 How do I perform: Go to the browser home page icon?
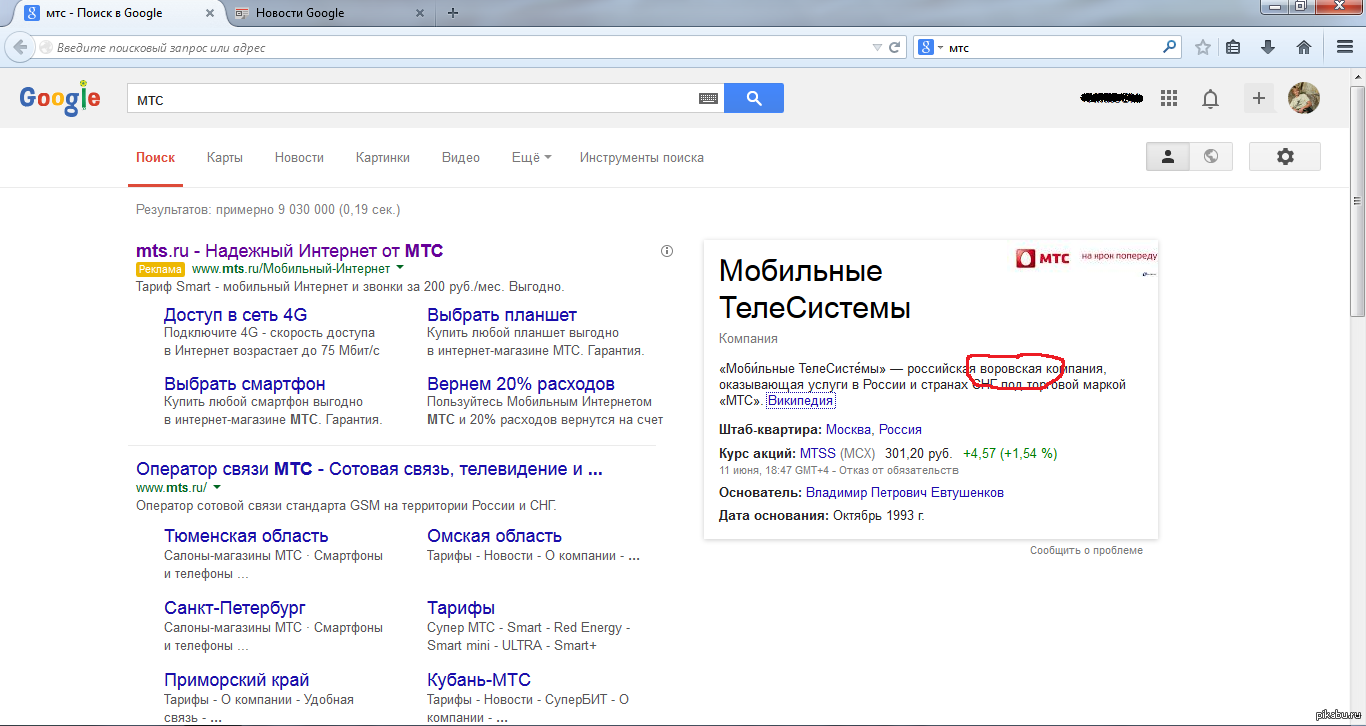point(1303,47)
